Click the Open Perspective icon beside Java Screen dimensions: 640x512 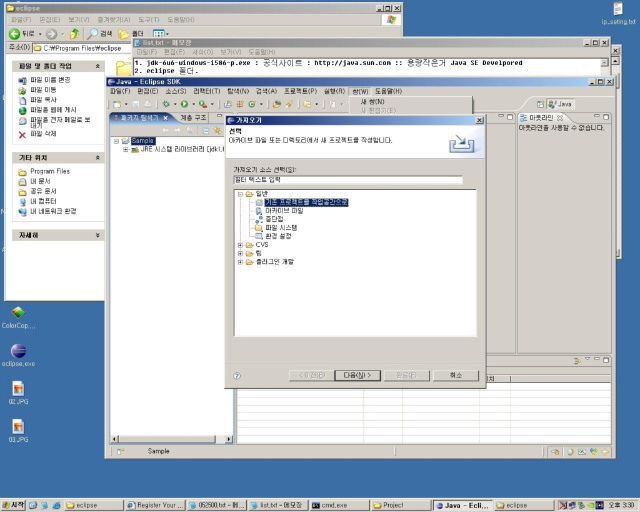tap(540, 105)
